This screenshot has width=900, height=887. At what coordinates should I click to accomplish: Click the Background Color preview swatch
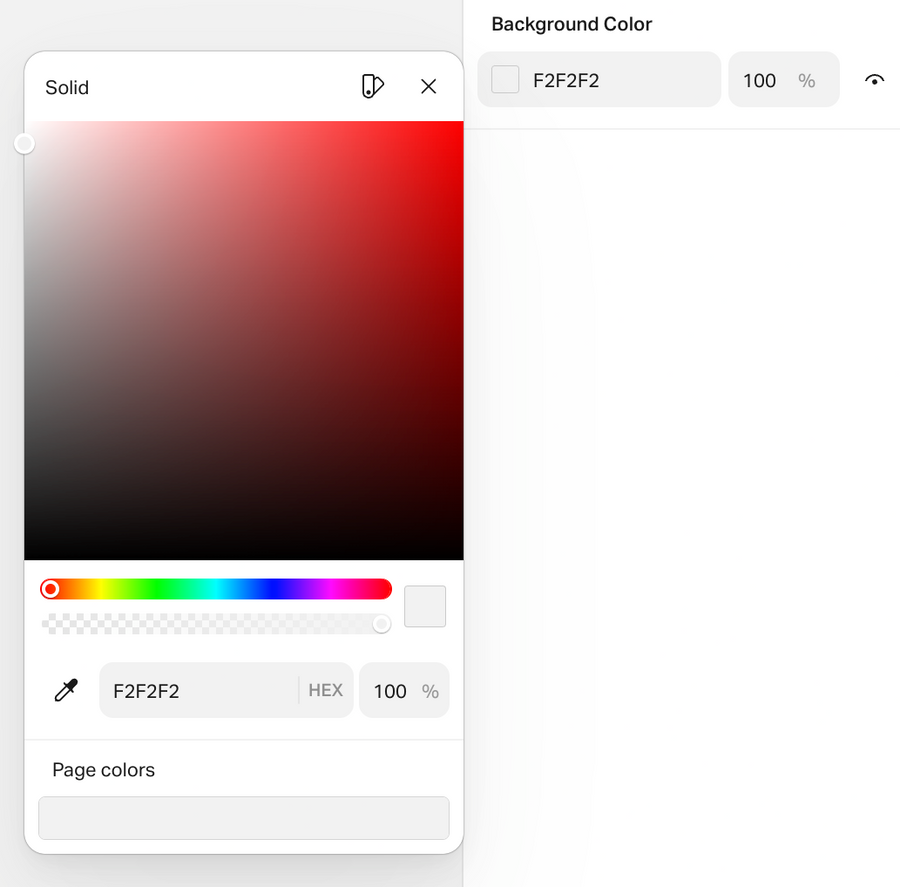point(505,80)
